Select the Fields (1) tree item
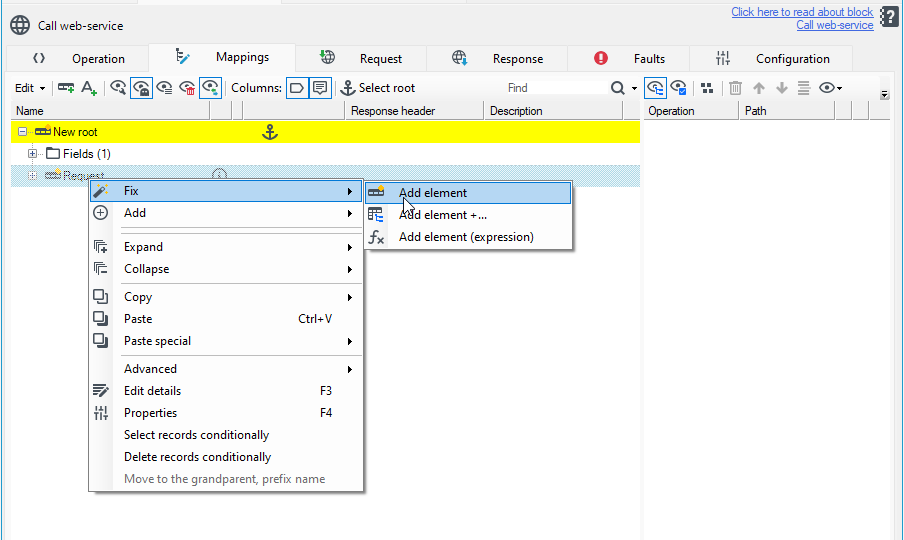904x540 pixels. pos(86,154)
